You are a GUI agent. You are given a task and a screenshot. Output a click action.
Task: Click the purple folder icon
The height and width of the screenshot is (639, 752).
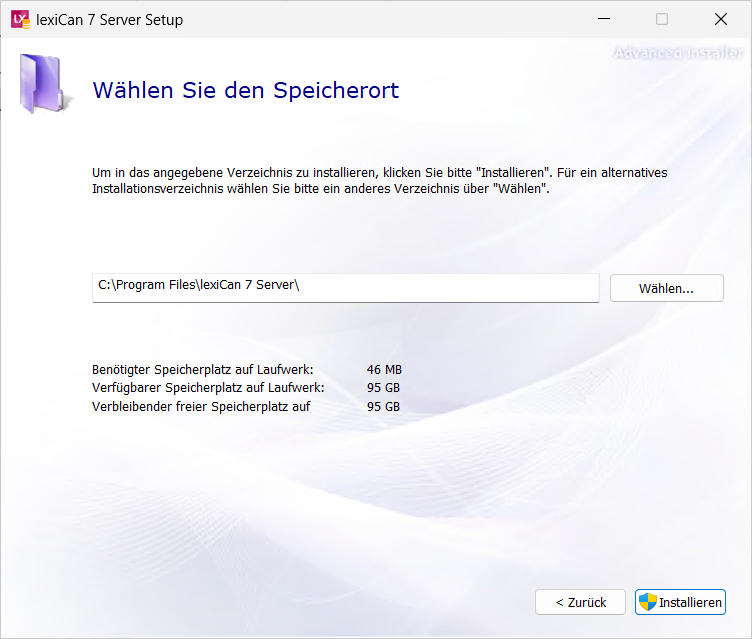point(43,85)
